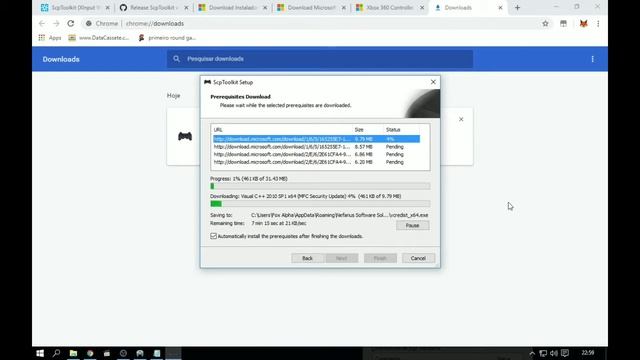Select the 8.57 MB pending download row
Screen dimensions: 640x360
tap(316, 147)
